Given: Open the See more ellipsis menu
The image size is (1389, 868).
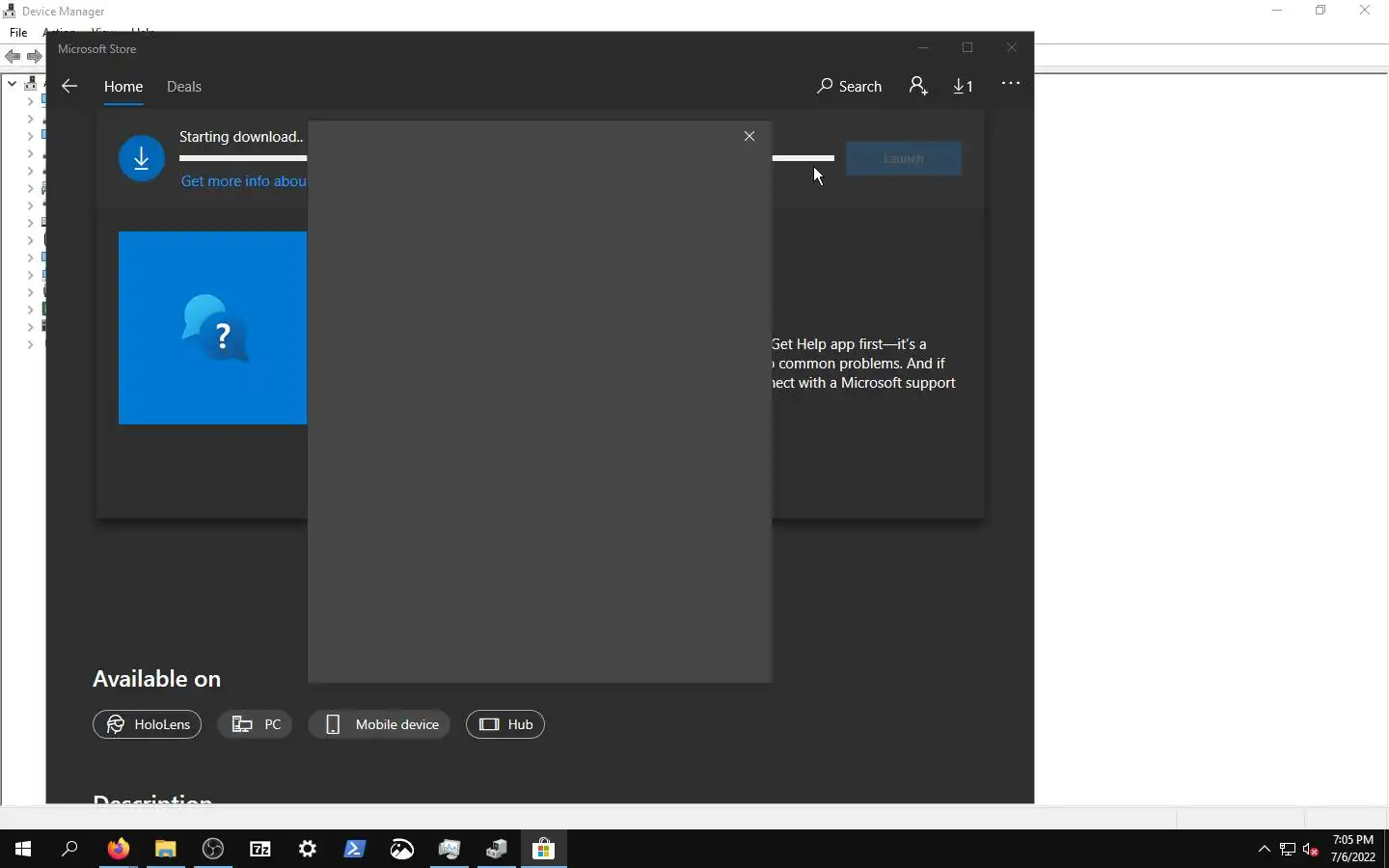Looking at the screenshot, I should click(1011, 84).
